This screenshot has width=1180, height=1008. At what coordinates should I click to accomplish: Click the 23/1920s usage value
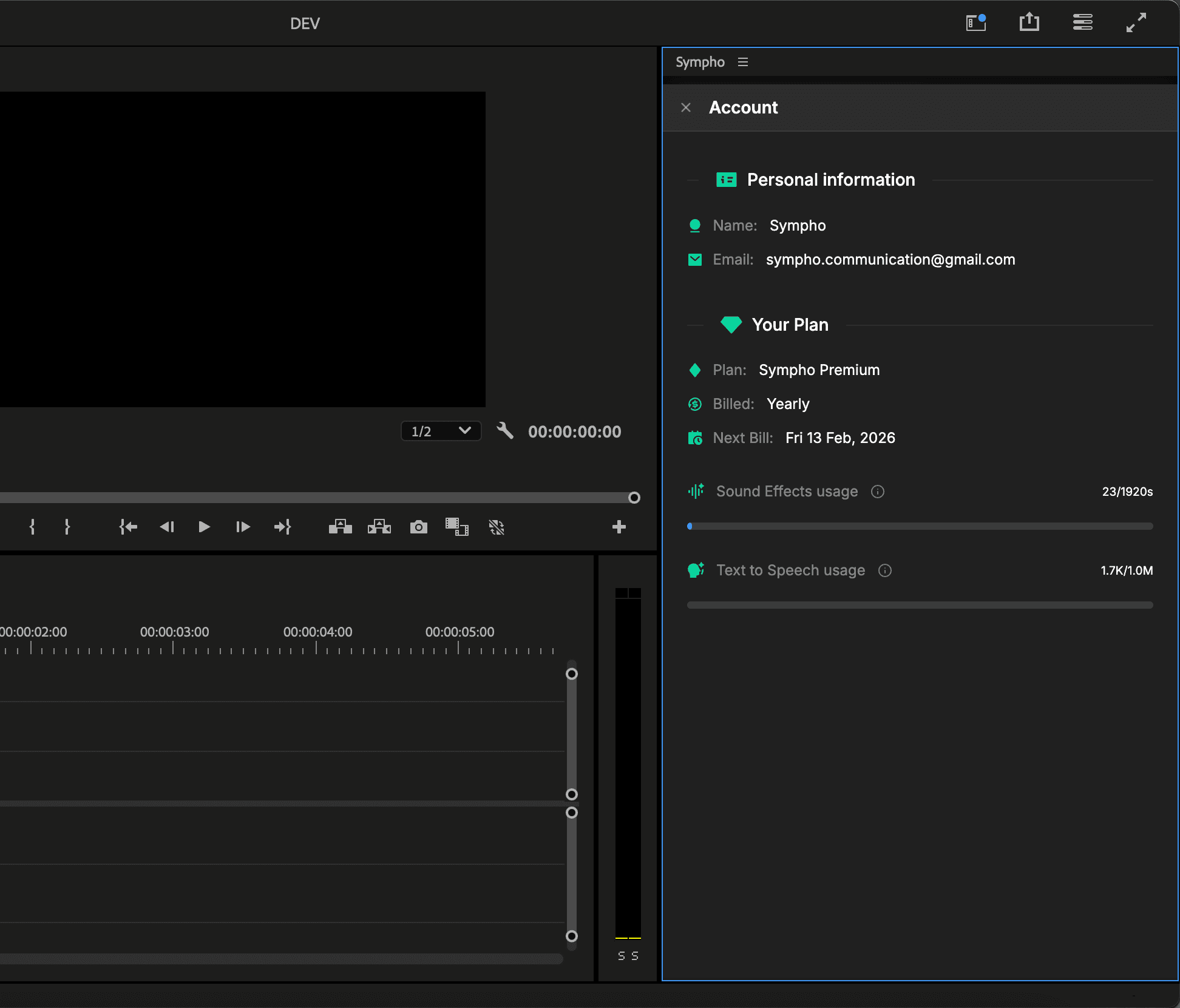pyautogui.click(x=1128, y=492)
